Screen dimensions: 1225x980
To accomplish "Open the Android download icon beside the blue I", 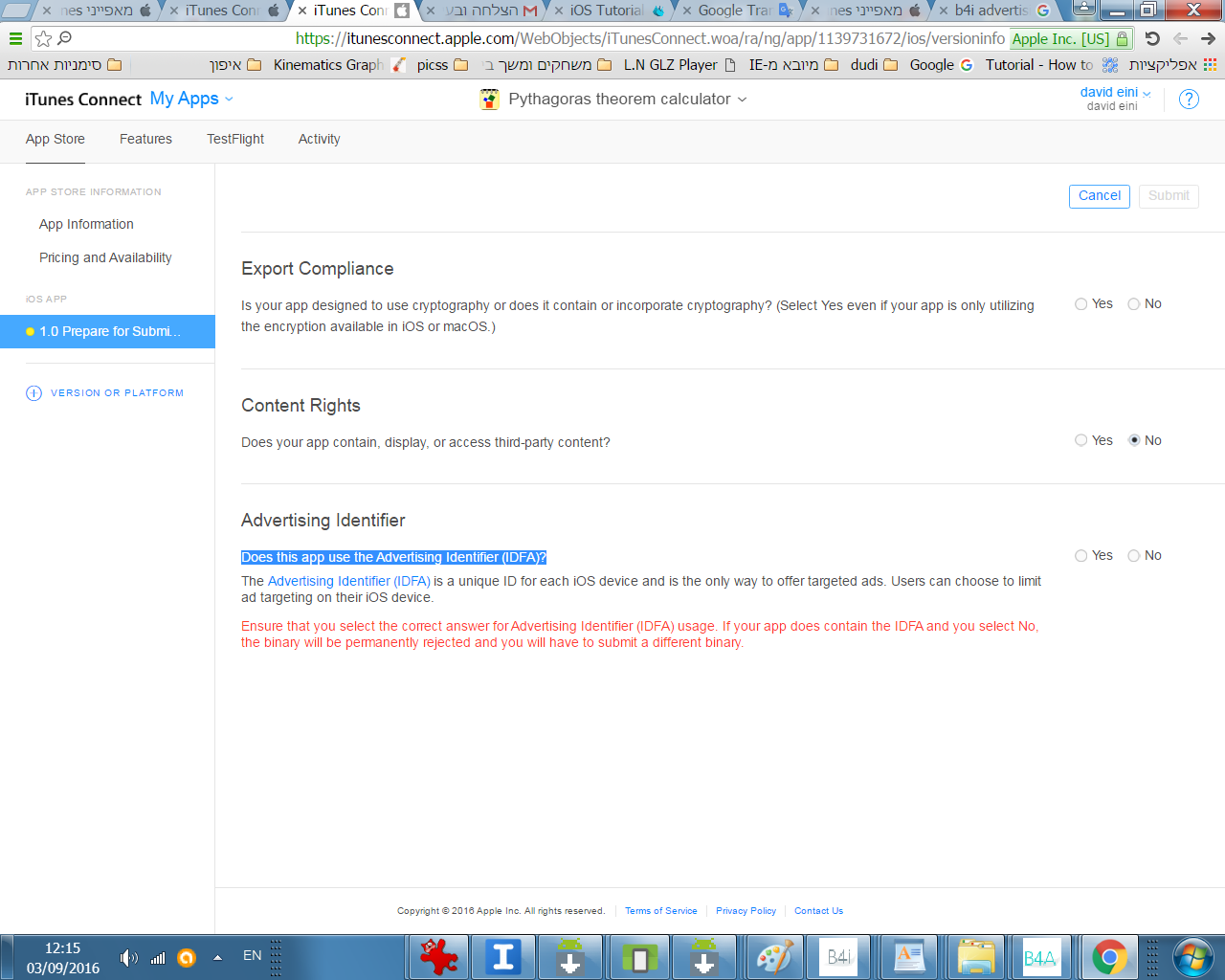I will click(570, 956).
